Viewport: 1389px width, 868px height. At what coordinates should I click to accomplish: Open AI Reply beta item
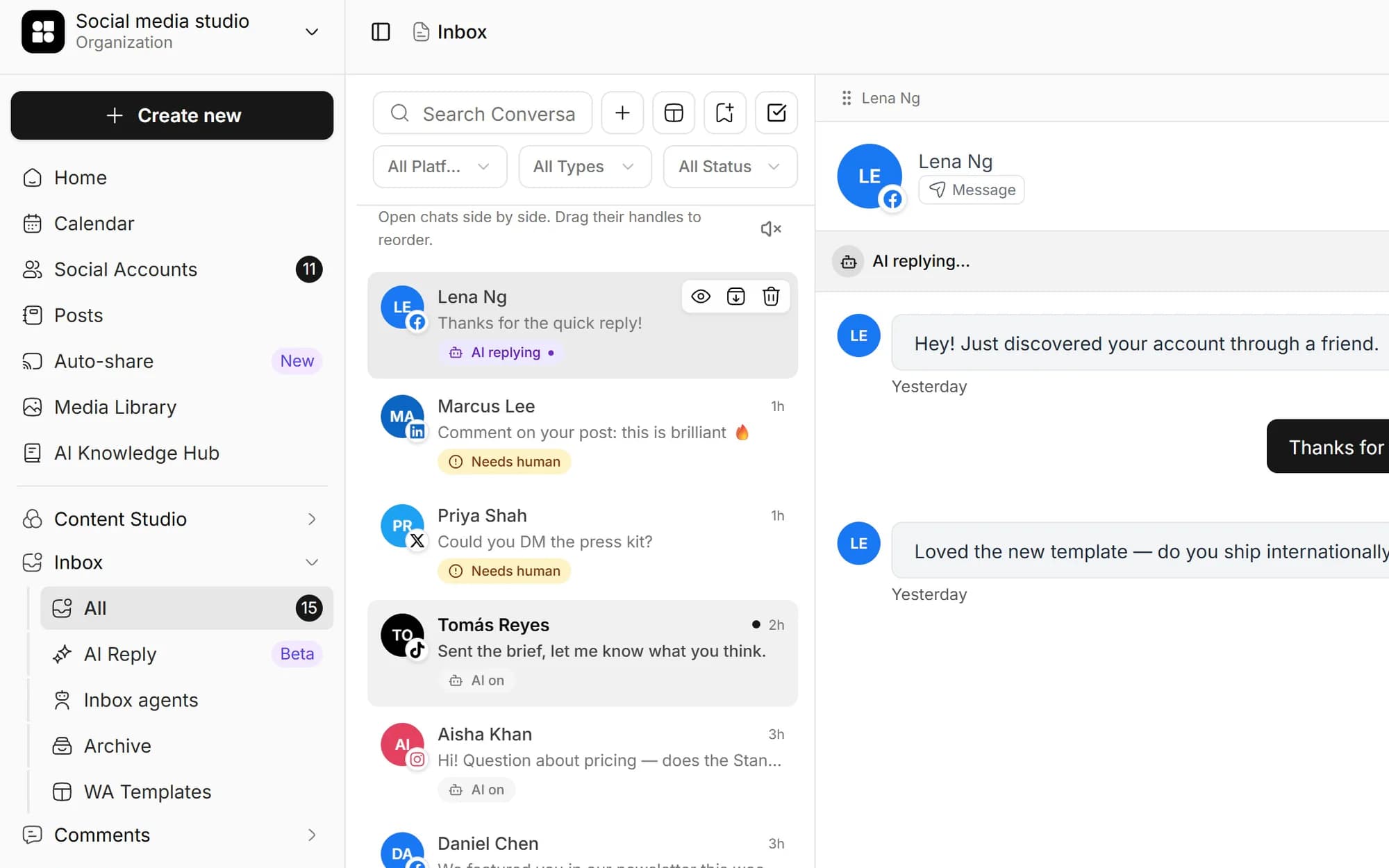coord(187,654)
